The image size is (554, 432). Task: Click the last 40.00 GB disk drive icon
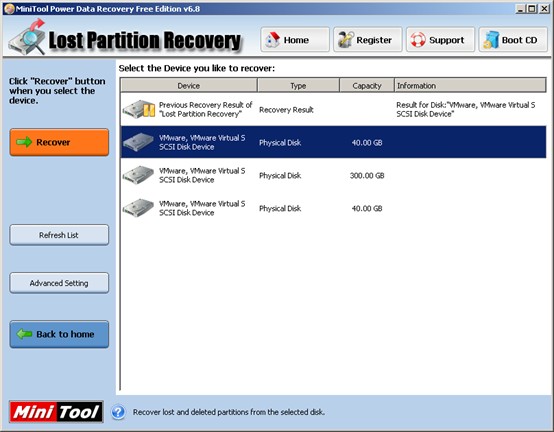click(138, 208)
